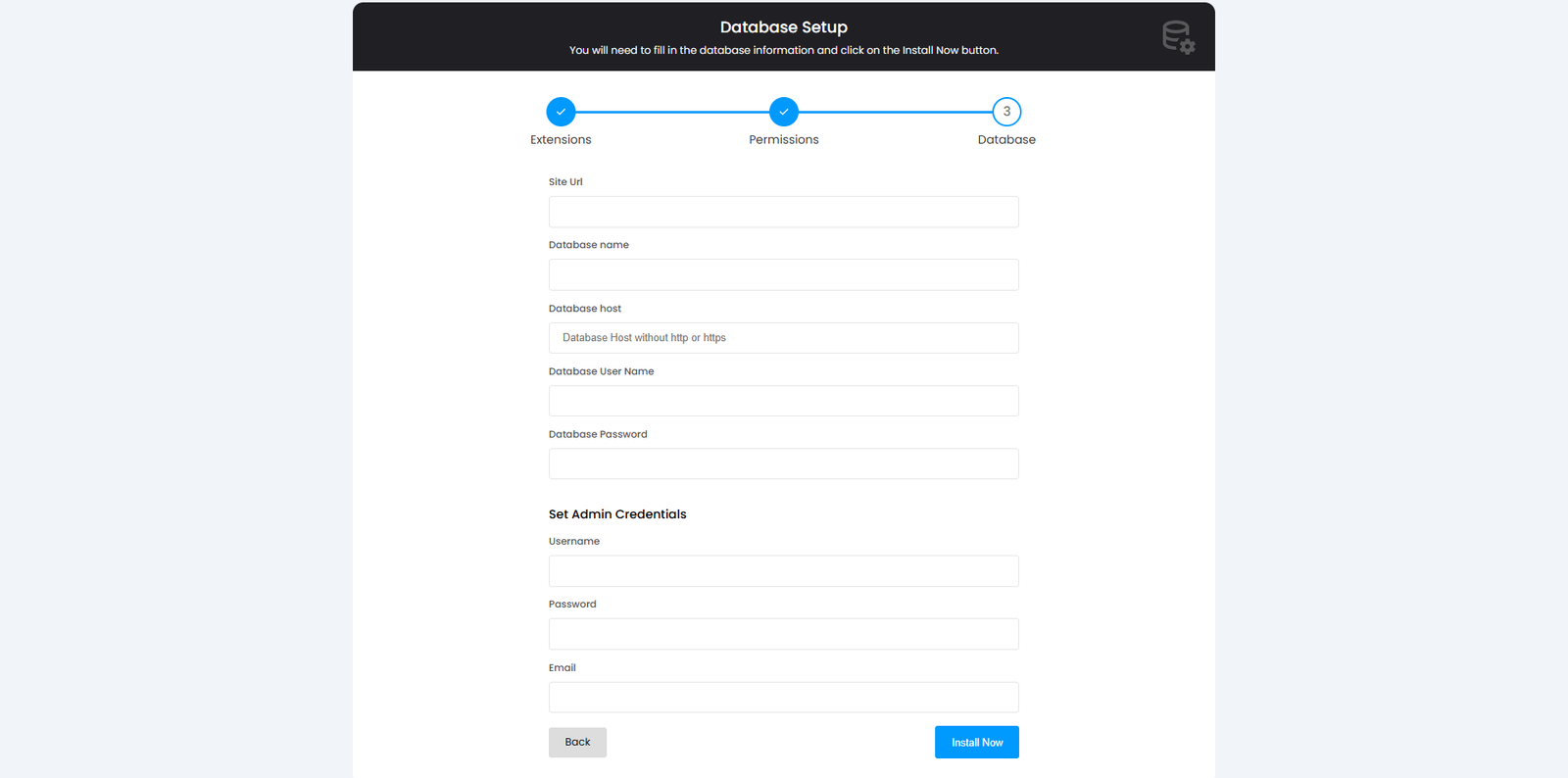Viewport: 1568px width, 778px height.
Task: Focus the Site Url input field
Action: point(784,212)
